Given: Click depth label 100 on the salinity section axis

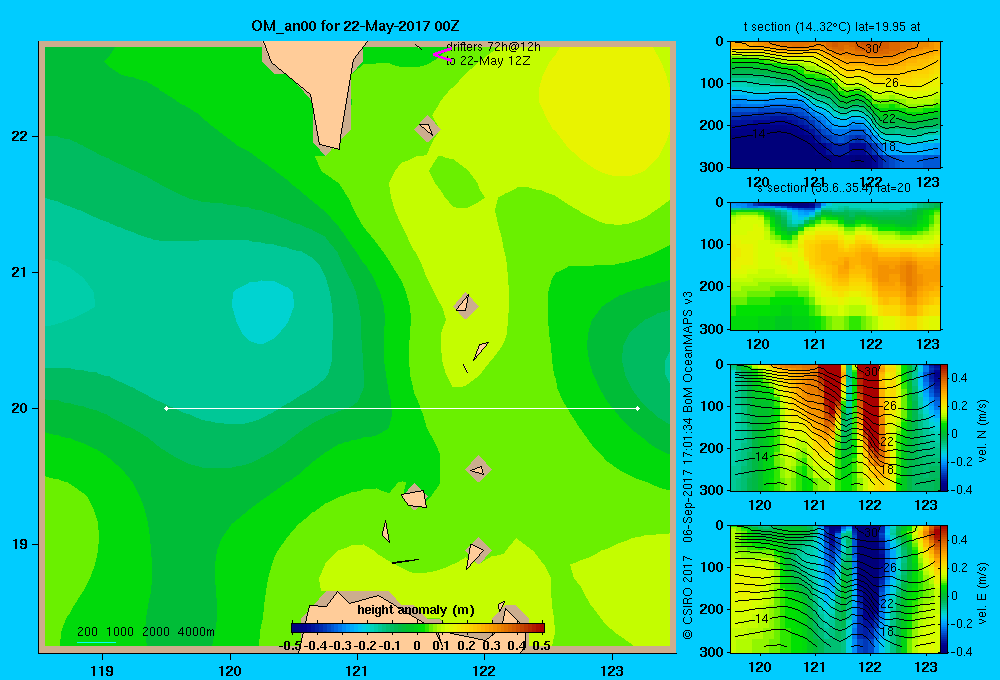Looking at the screenshot, I should [711, 244].
